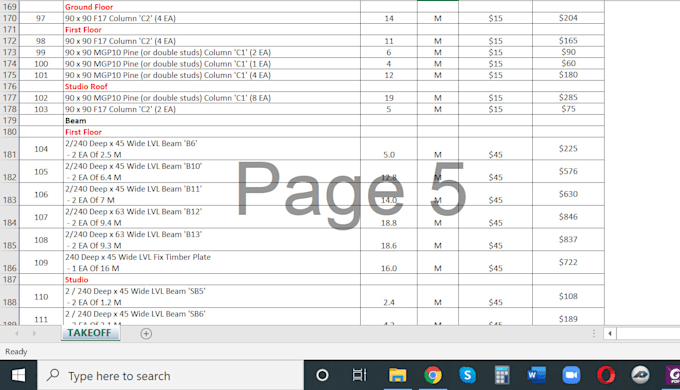Screen dimensions: 680x390
Task: Select the total cell showing $204
Action: click(568, 18)
